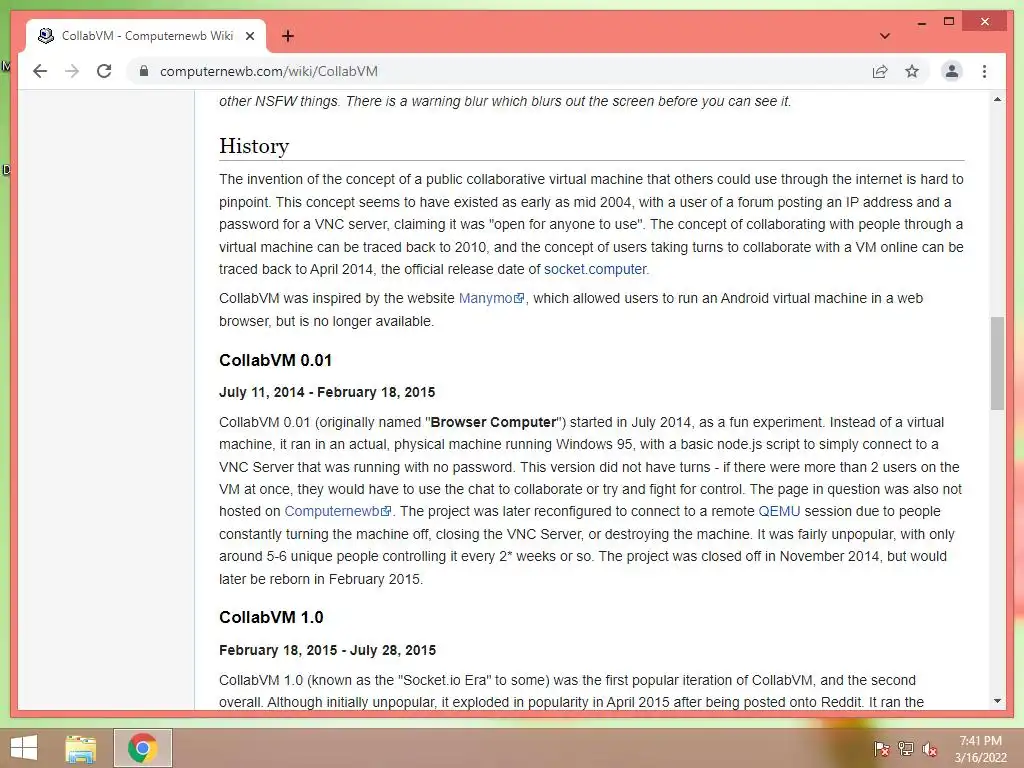Click the Chrome taskbar icon

142,748
